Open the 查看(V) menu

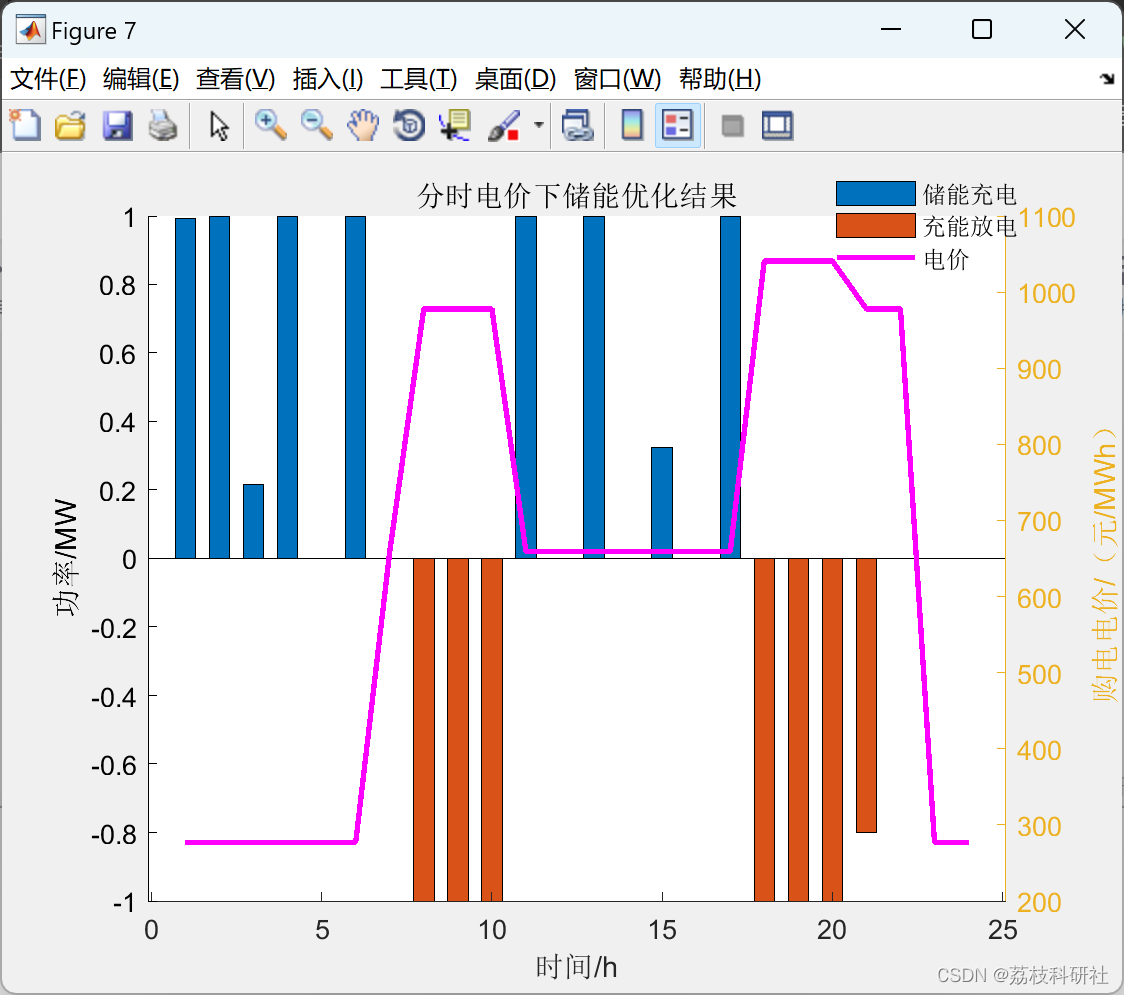tap(236, 79)
